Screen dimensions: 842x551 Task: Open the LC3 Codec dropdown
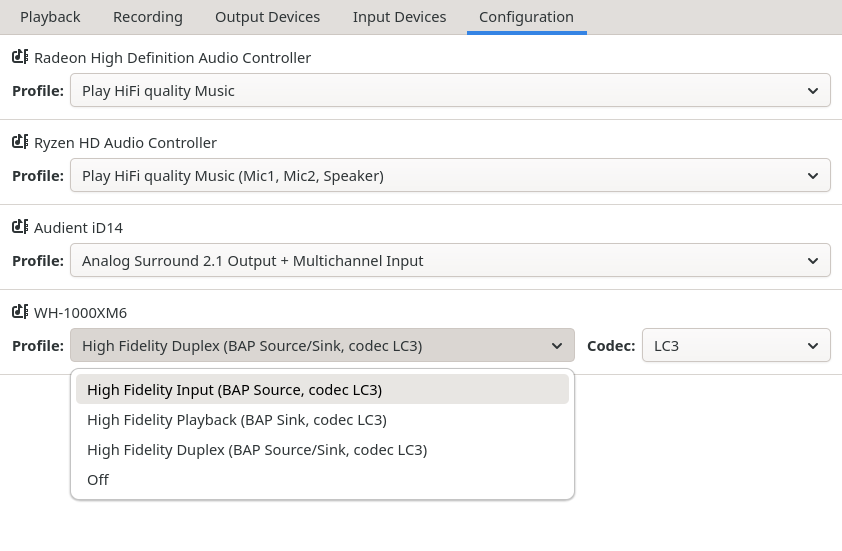[x=736, y=345]
